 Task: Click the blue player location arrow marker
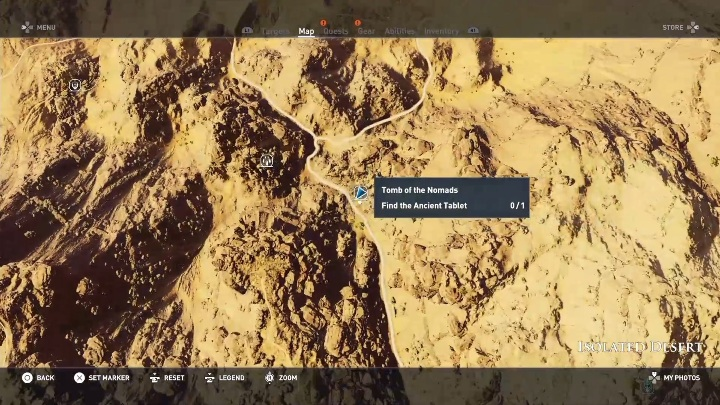361,193
